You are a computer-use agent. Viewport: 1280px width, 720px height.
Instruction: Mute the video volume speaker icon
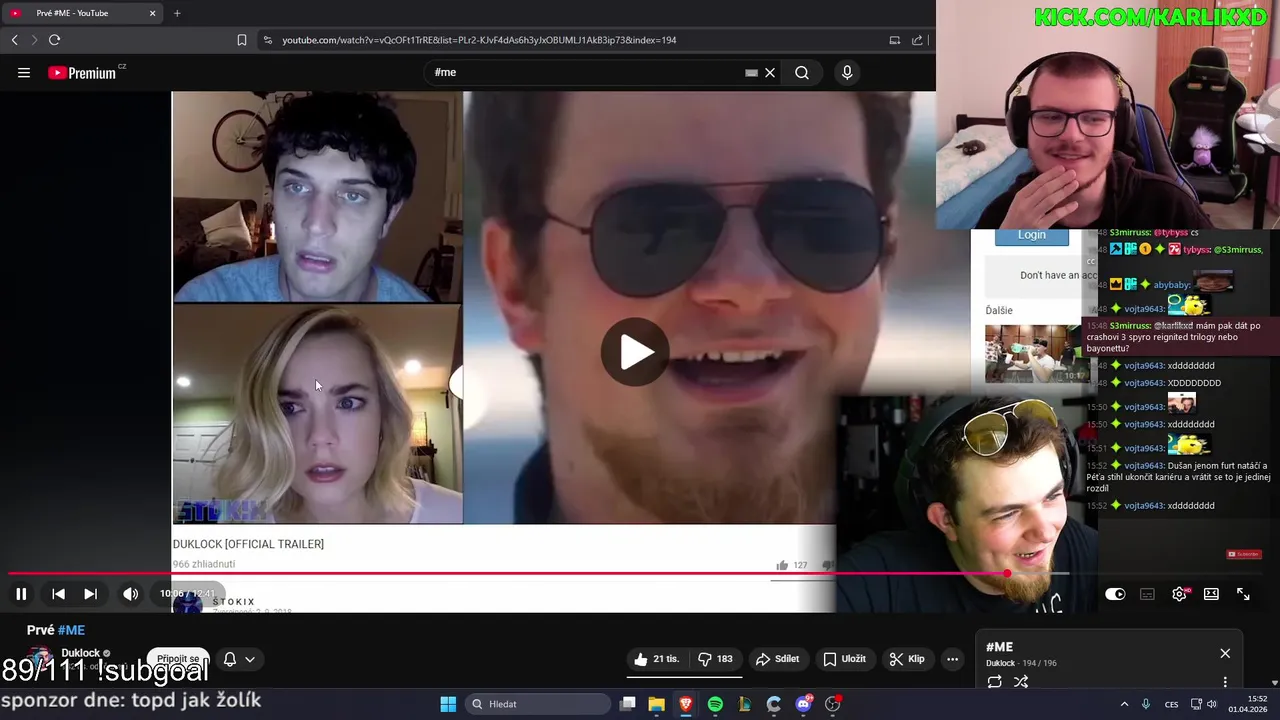[x=130, y=594]
